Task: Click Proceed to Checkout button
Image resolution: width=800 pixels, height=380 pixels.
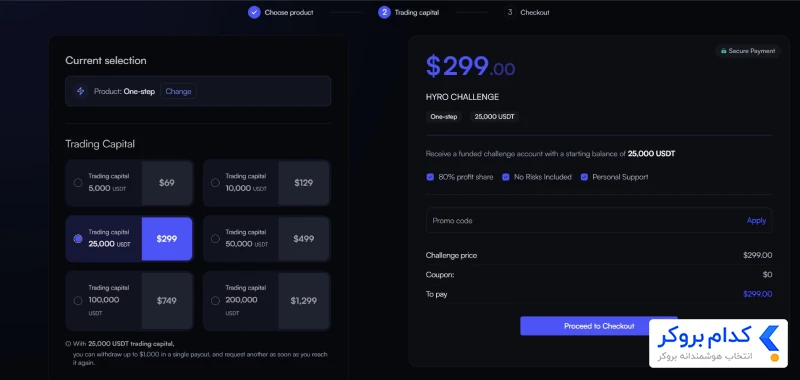Action: 599,326
